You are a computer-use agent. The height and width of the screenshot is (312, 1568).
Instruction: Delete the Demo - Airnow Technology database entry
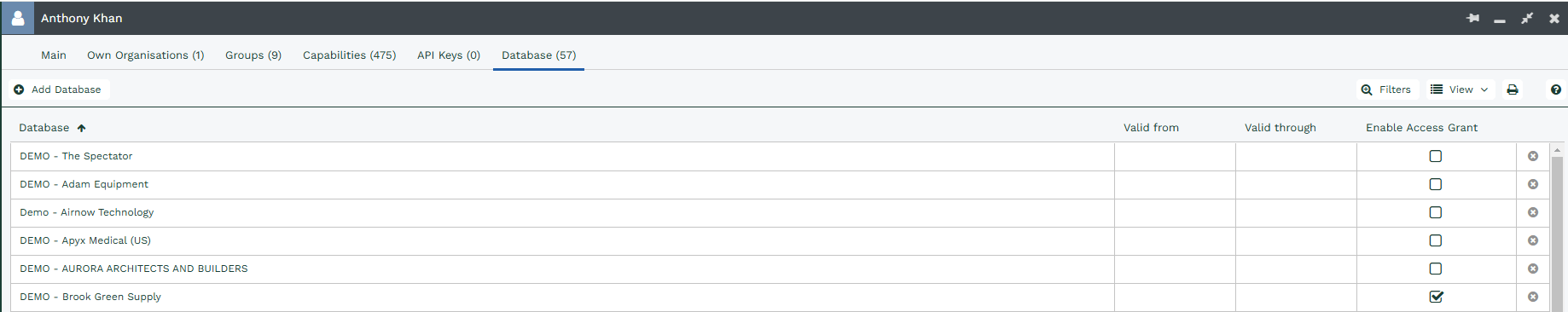coord(1533,212)
